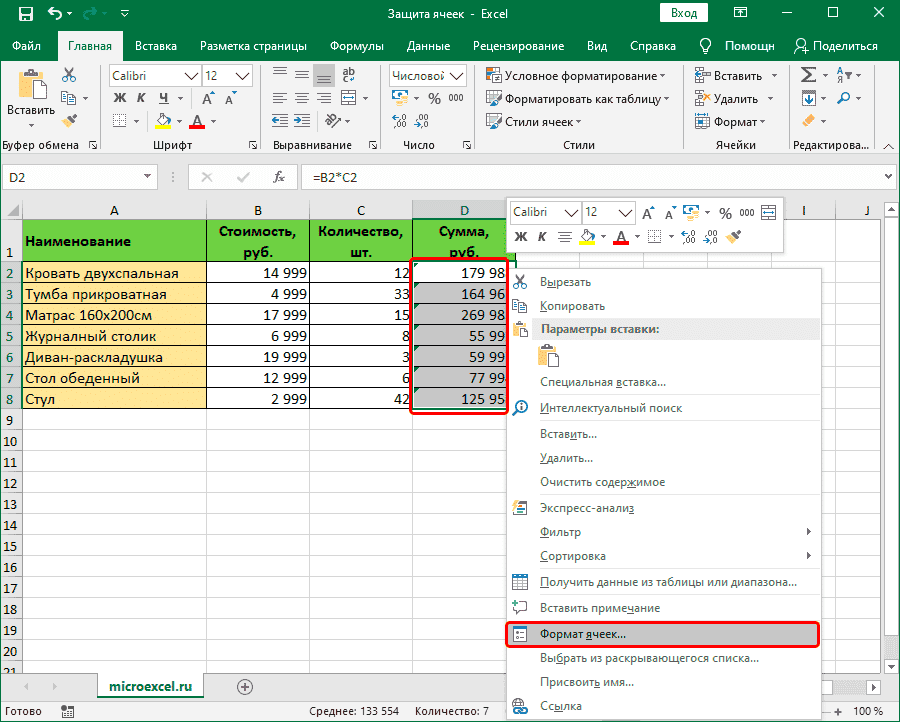
Task: Toggle italic (К) in the ribbon font group
Action: point(142,98)
